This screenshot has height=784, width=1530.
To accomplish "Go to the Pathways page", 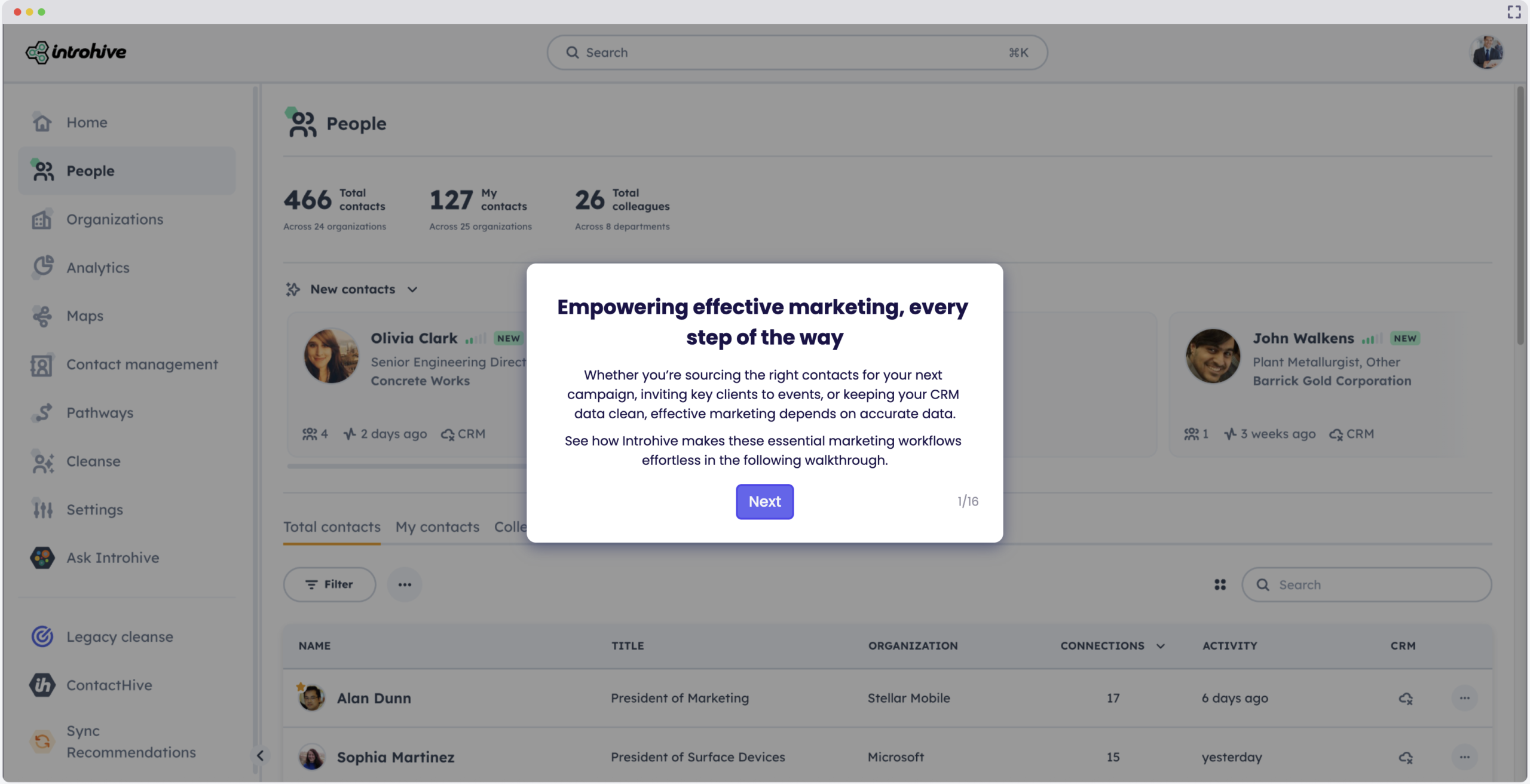I will click(x=99, y=412).
